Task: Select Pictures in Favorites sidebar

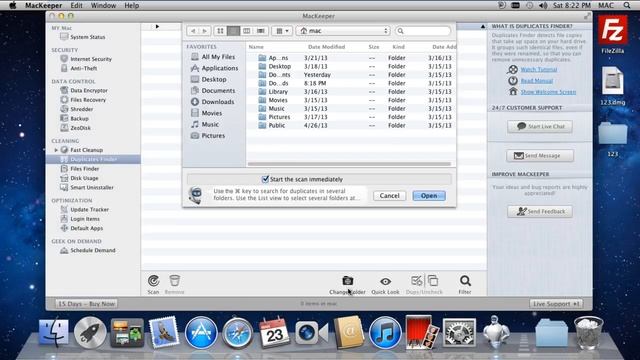Action: click(x=208, y=136)
